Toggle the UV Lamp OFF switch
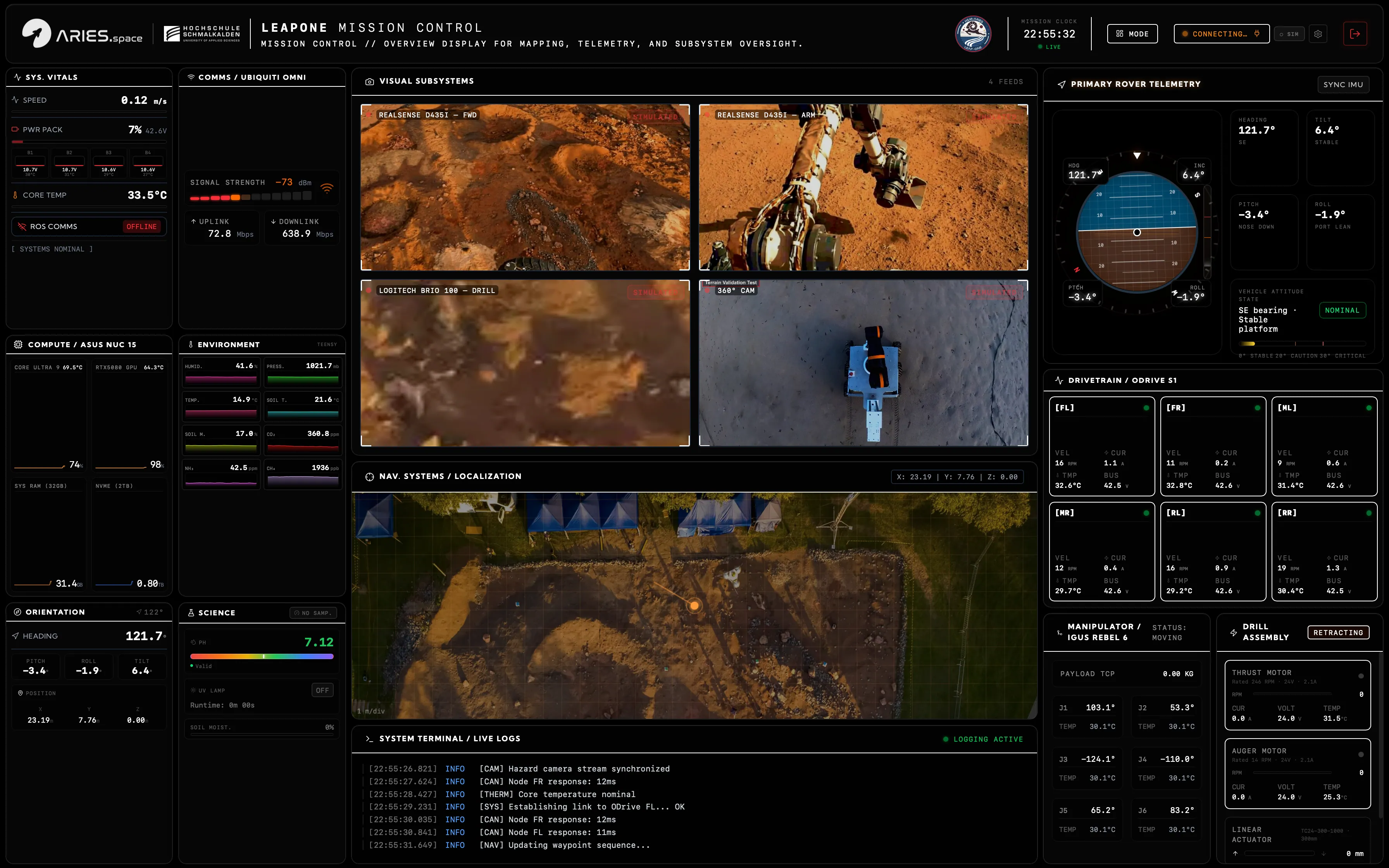Viewport: 1389px width, 868px height. [x=322, y=691]
